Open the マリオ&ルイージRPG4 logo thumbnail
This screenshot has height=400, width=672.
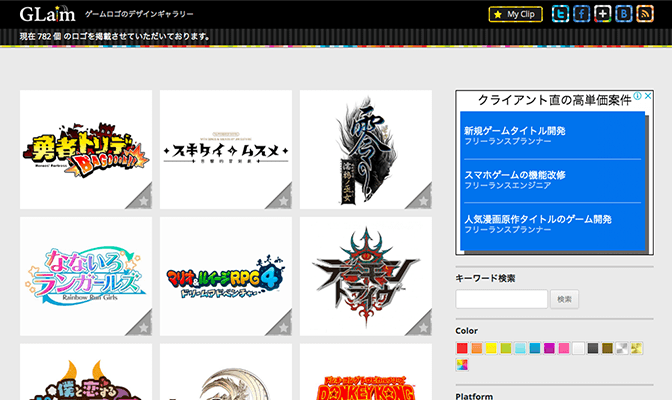(x=226, y=276)
